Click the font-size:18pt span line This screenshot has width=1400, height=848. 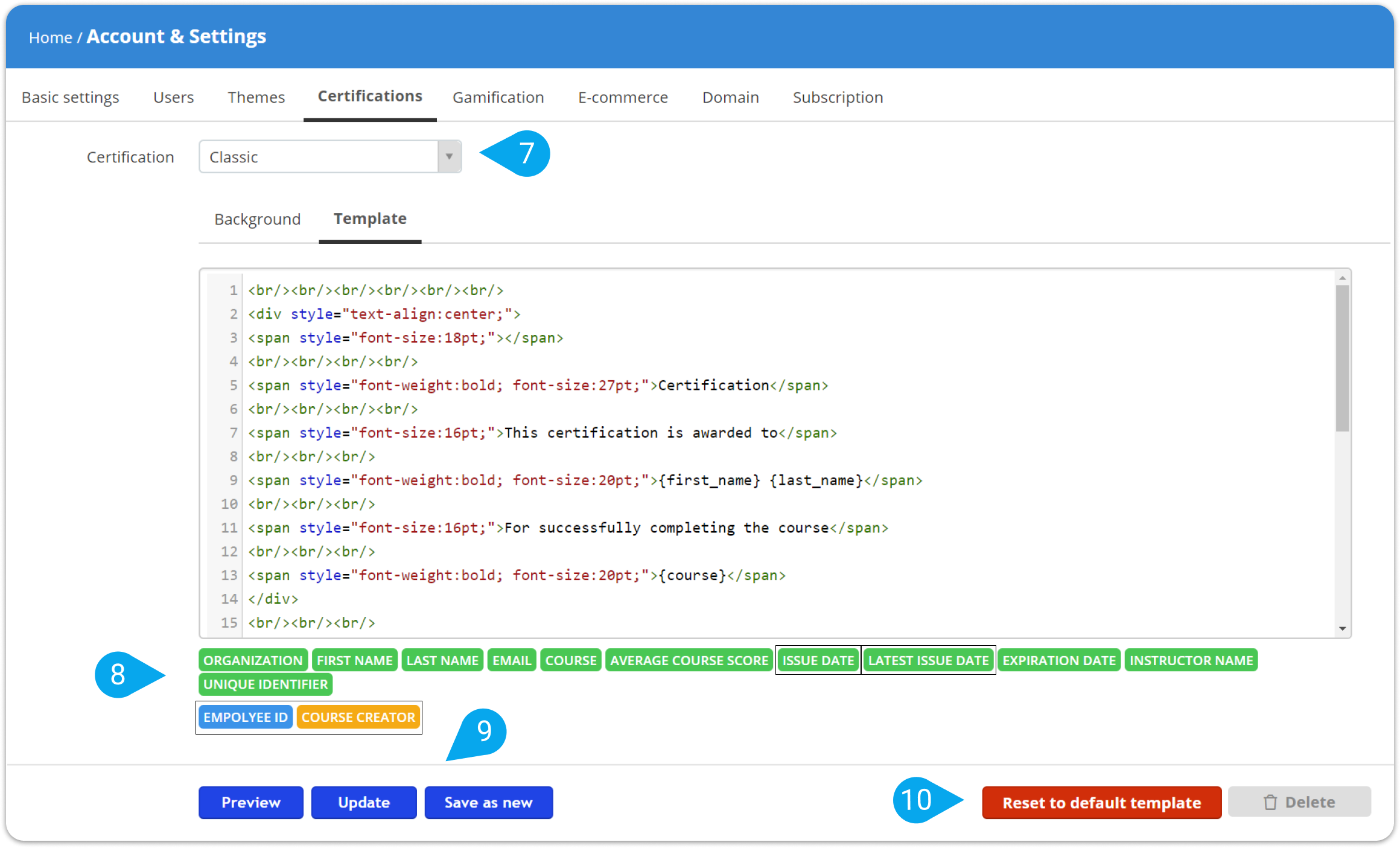tap(406, 338)
